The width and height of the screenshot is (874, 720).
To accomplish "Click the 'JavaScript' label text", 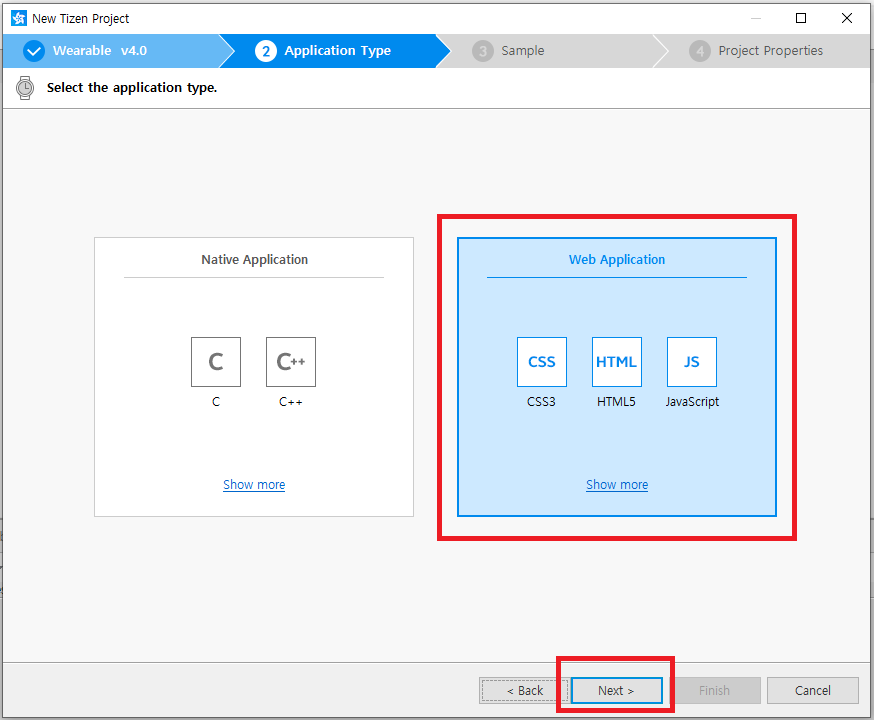I will [692, 402].
